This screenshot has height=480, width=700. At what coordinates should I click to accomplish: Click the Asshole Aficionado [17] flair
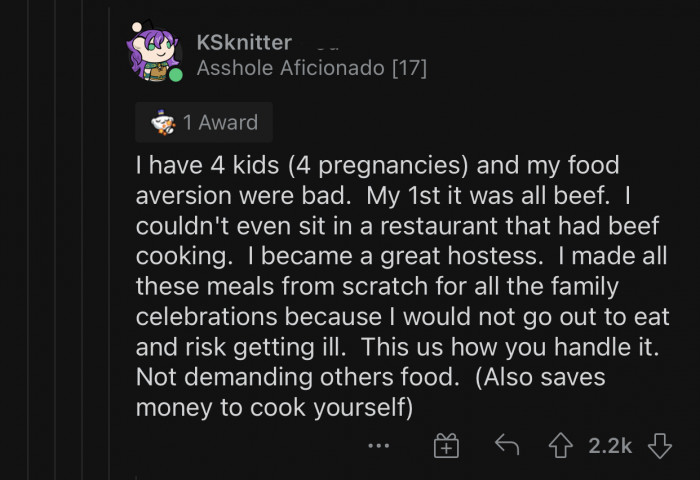(311, 69)
